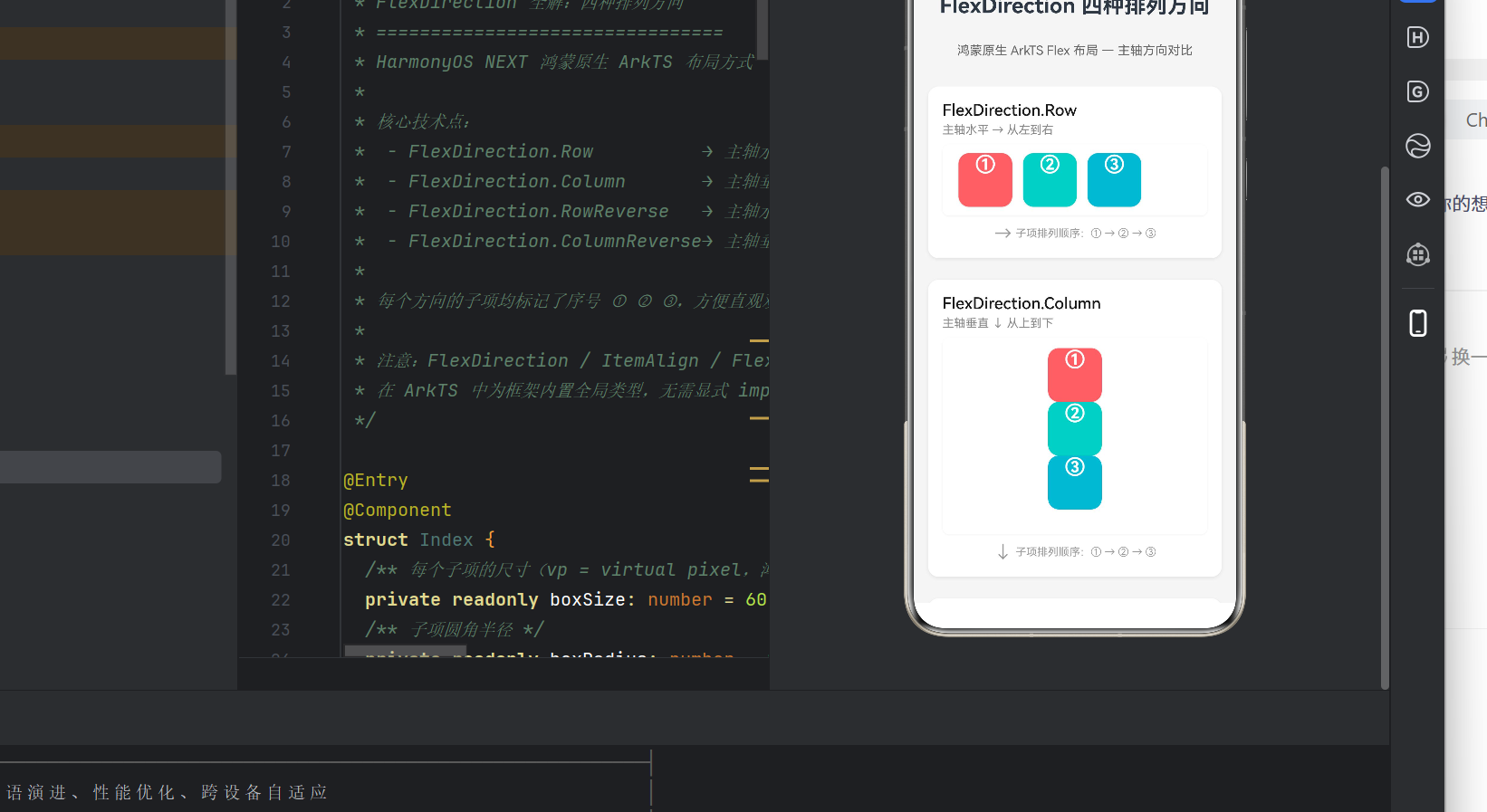Click the teal ② box in FlexDirection.Row preview
Image resolution: width=1487 pixels, height=812 pixels.
(1050, 179)
